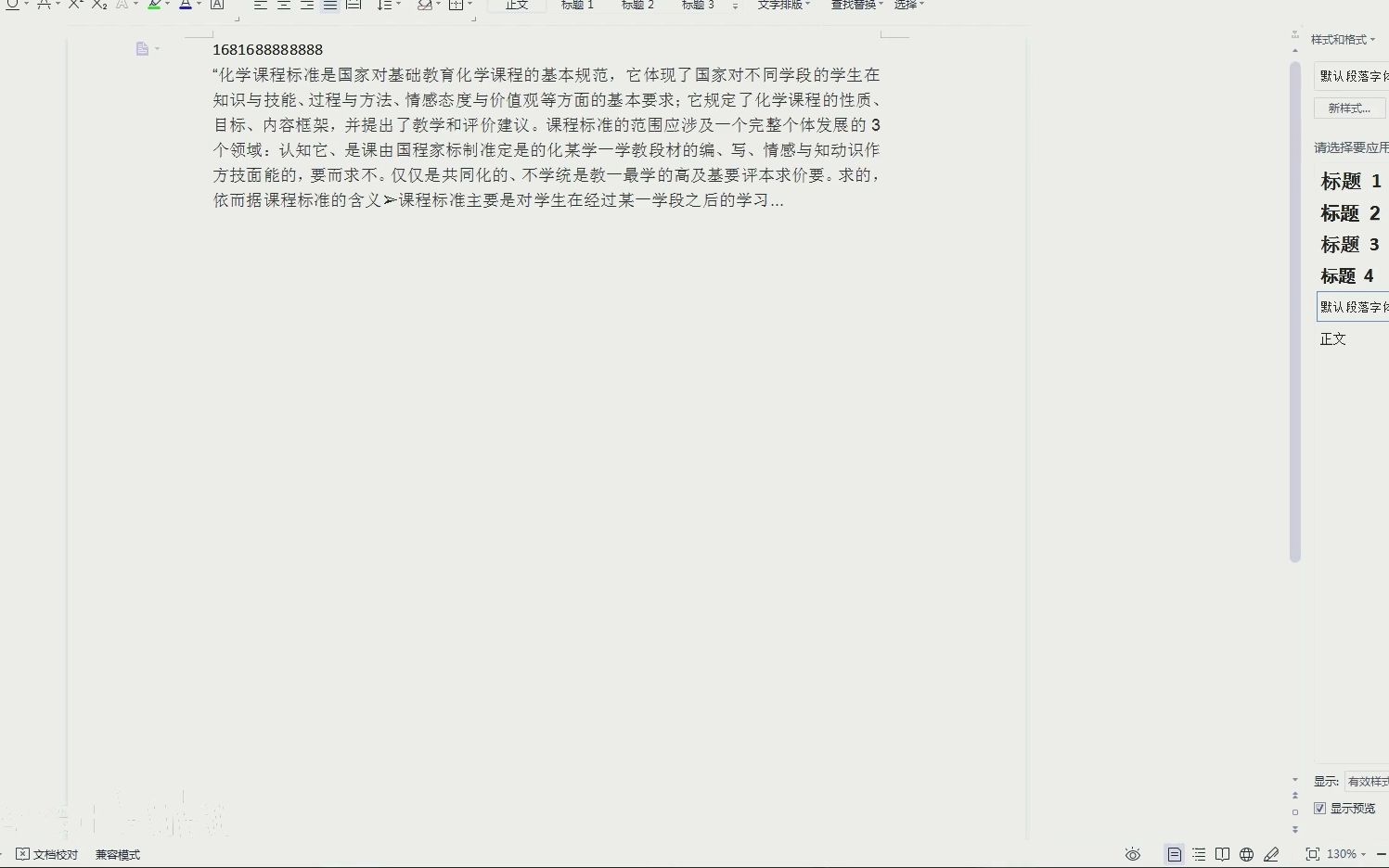Apply 正文 style from ribbon gallery
The height and width of the screenshot is (868, 1389).
[517, 5]
